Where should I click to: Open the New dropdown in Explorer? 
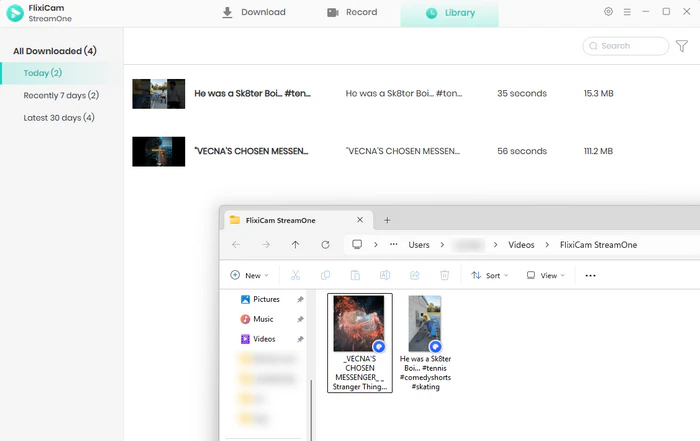click(250, 275)
